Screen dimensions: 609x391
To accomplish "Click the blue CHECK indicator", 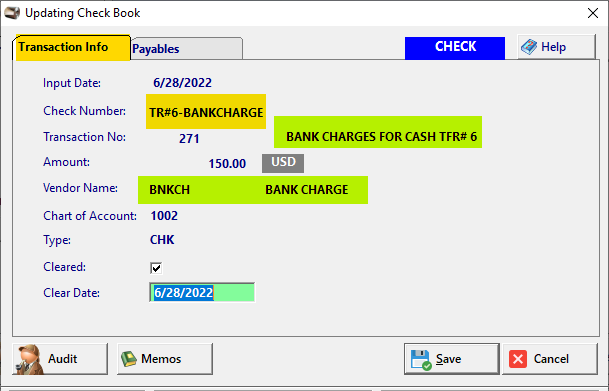I will [x=455, y=48].
